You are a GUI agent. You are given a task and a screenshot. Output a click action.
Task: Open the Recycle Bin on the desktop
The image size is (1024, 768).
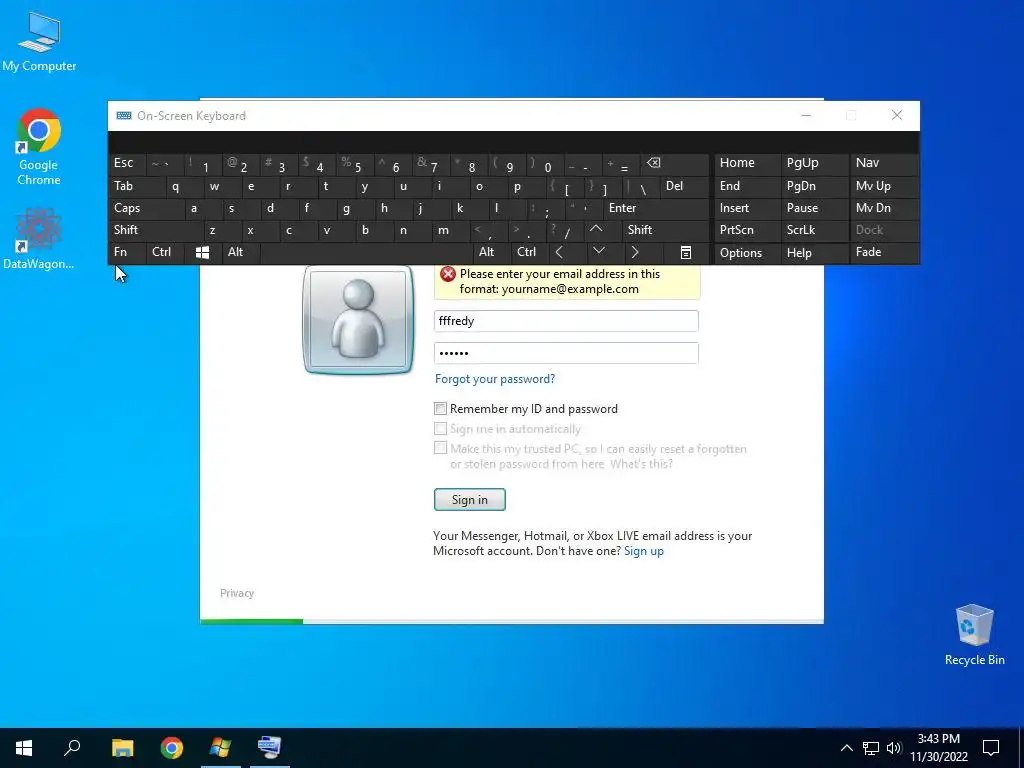[974, 634]
